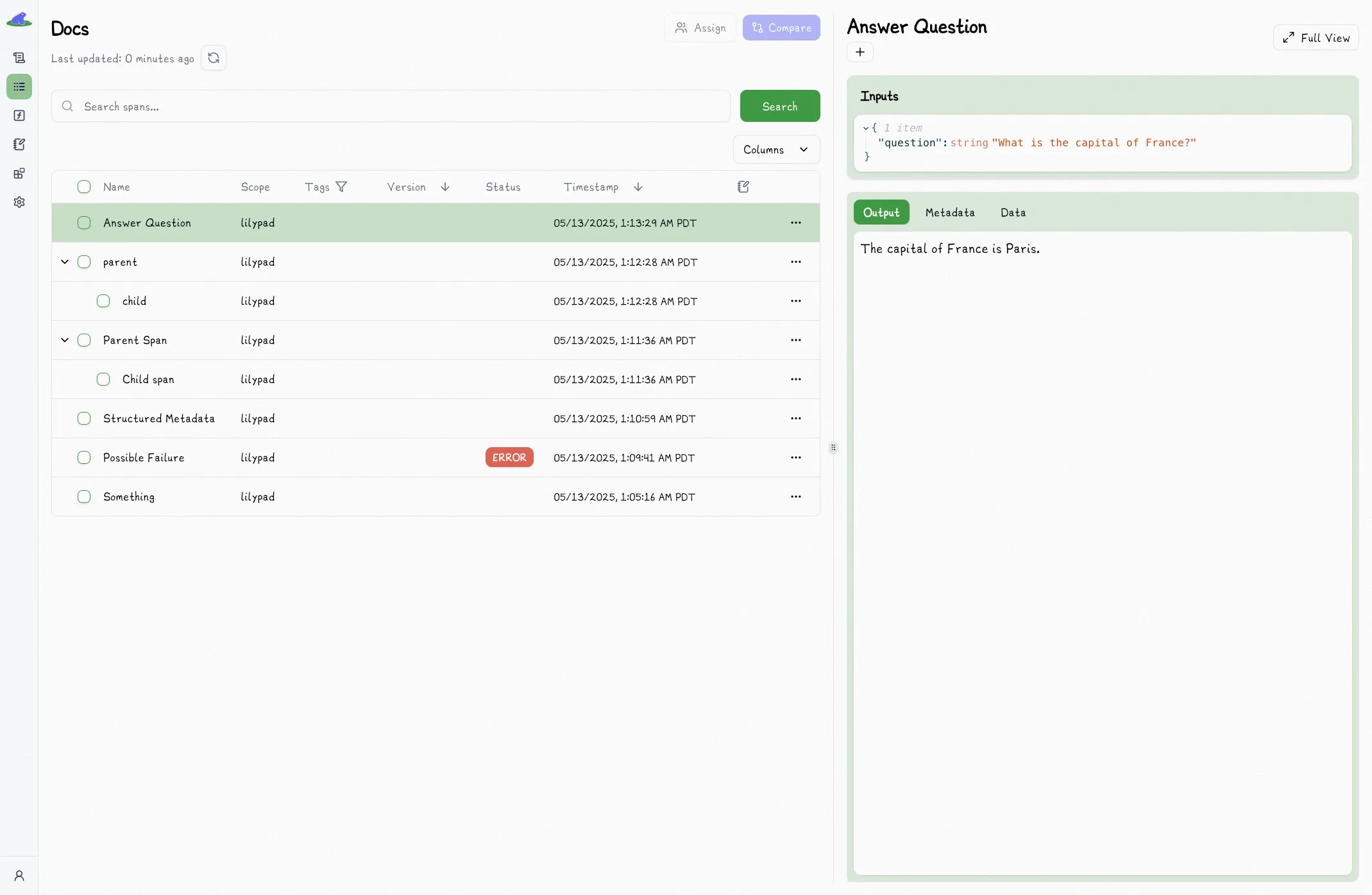This screenshot has height=895, width=1372.
Task: Collapse the Parent Span row
Action: pos(65,340)
